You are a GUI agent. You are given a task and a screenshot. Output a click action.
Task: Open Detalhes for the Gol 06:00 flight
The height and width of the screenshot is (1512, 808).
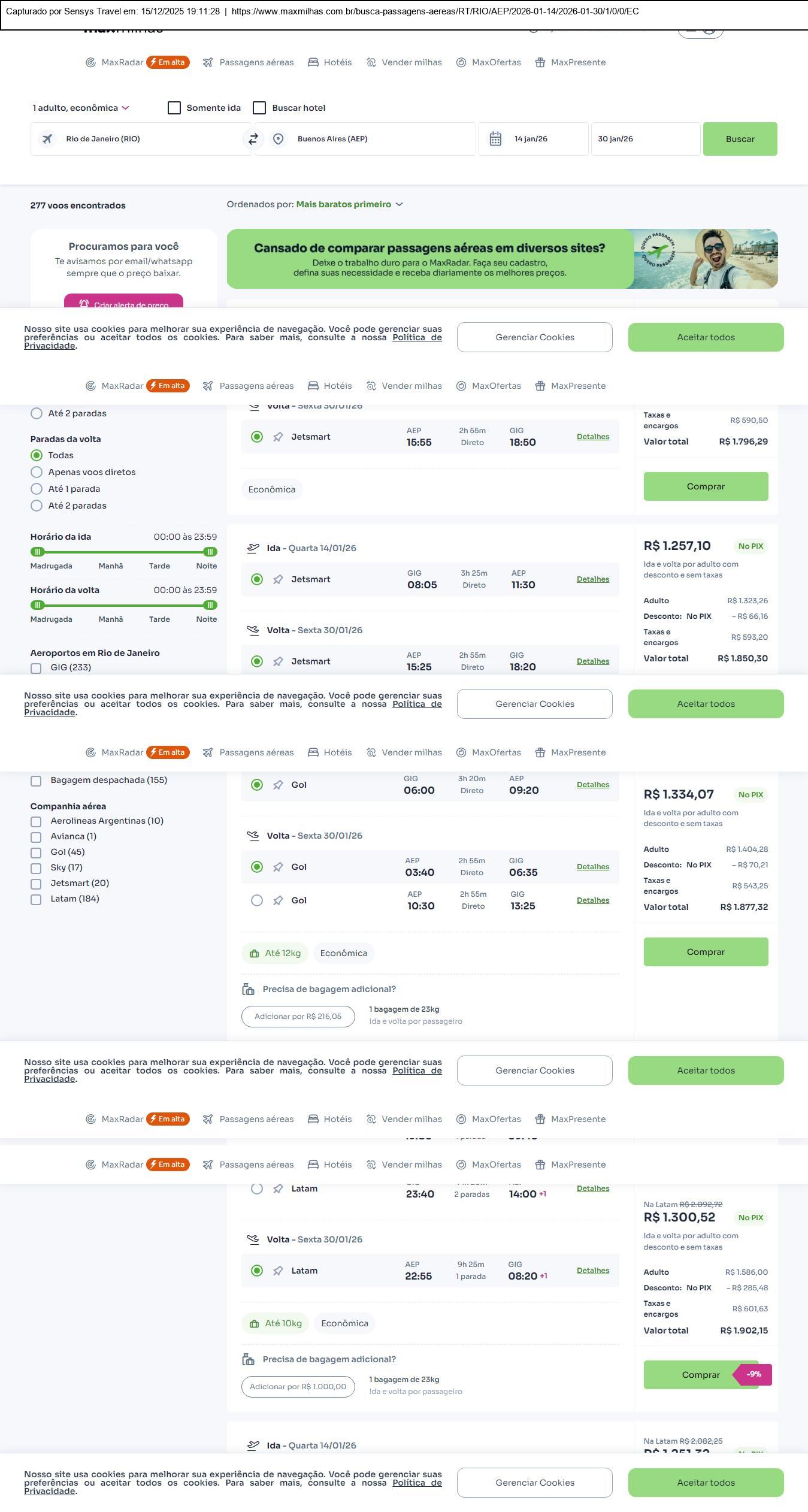(592, 785)
